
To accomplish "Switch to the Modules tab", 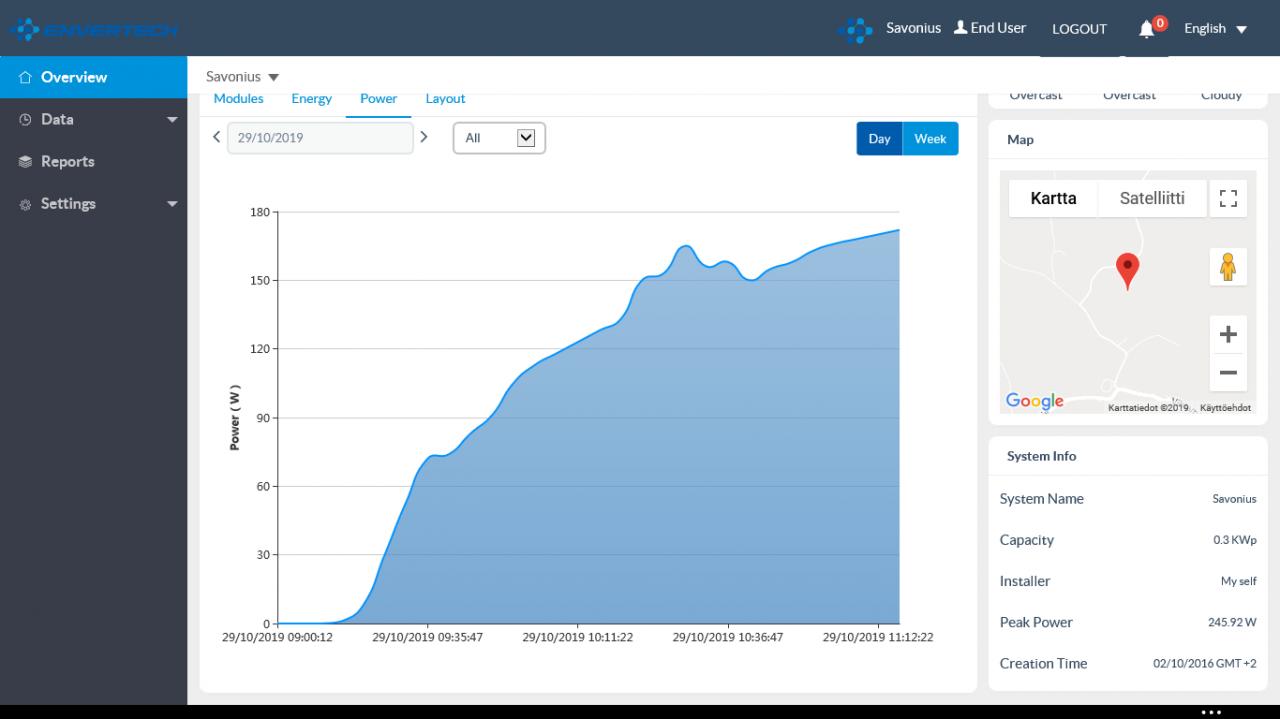I will pos(239,99).
